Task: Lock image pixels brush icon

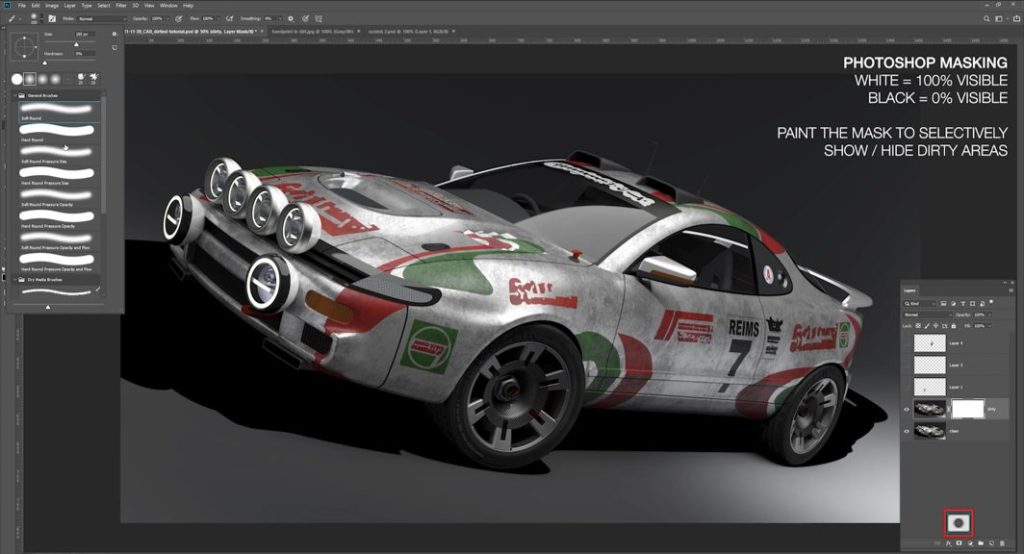Action: coord(927,326)
